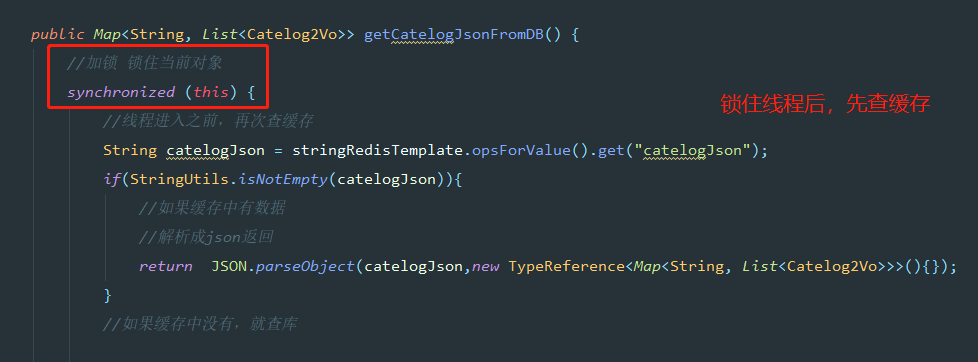Select the synchronized keyword
The height and width of the screenshot is (362, 978).
[120, 92]
